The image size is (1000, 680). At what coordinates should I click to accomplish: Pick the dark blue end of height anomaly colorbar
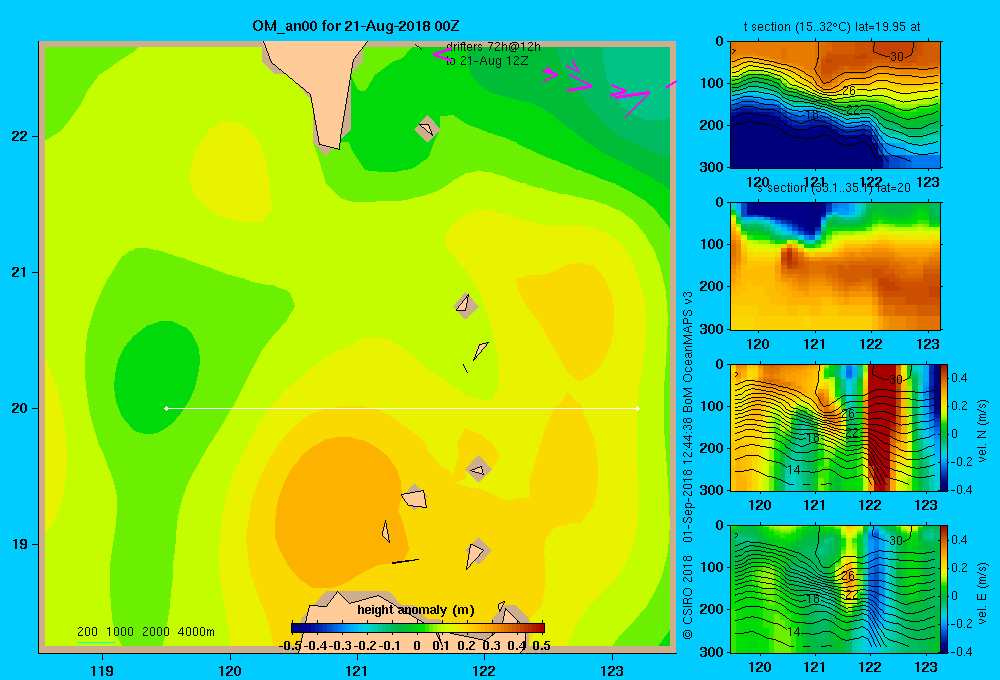[x=296, y=628]
